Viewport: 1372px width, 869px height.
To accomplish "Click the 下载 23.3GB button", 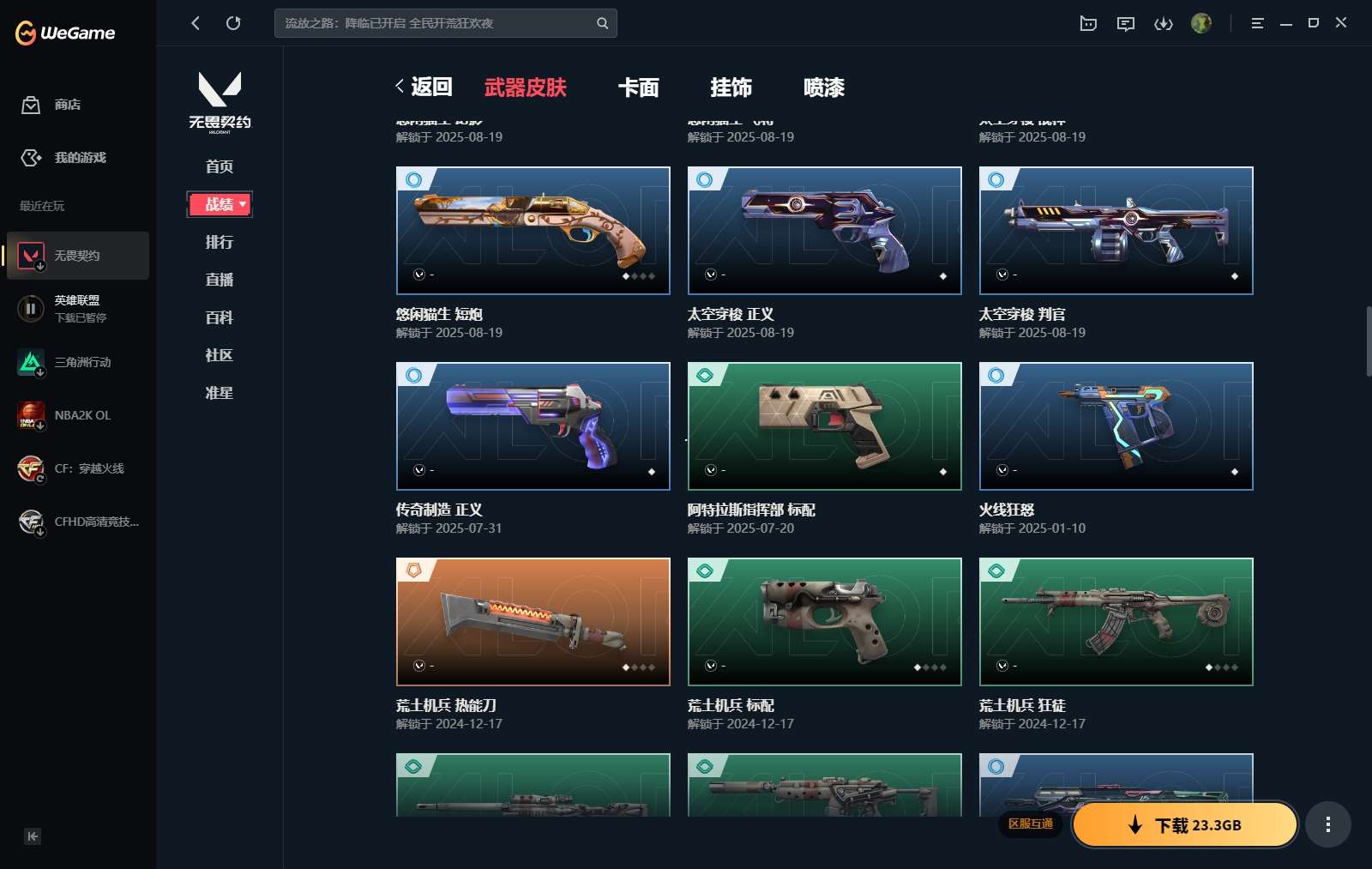I will coord(1185,825).
